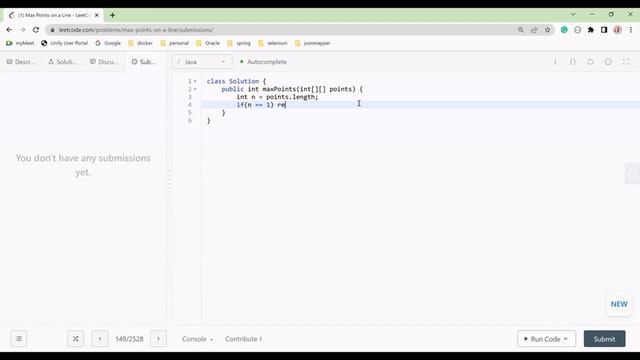The height and width of the screenshot is (360, 640).
Task: Open the problem list menu icon
Action: coord(19,339)
